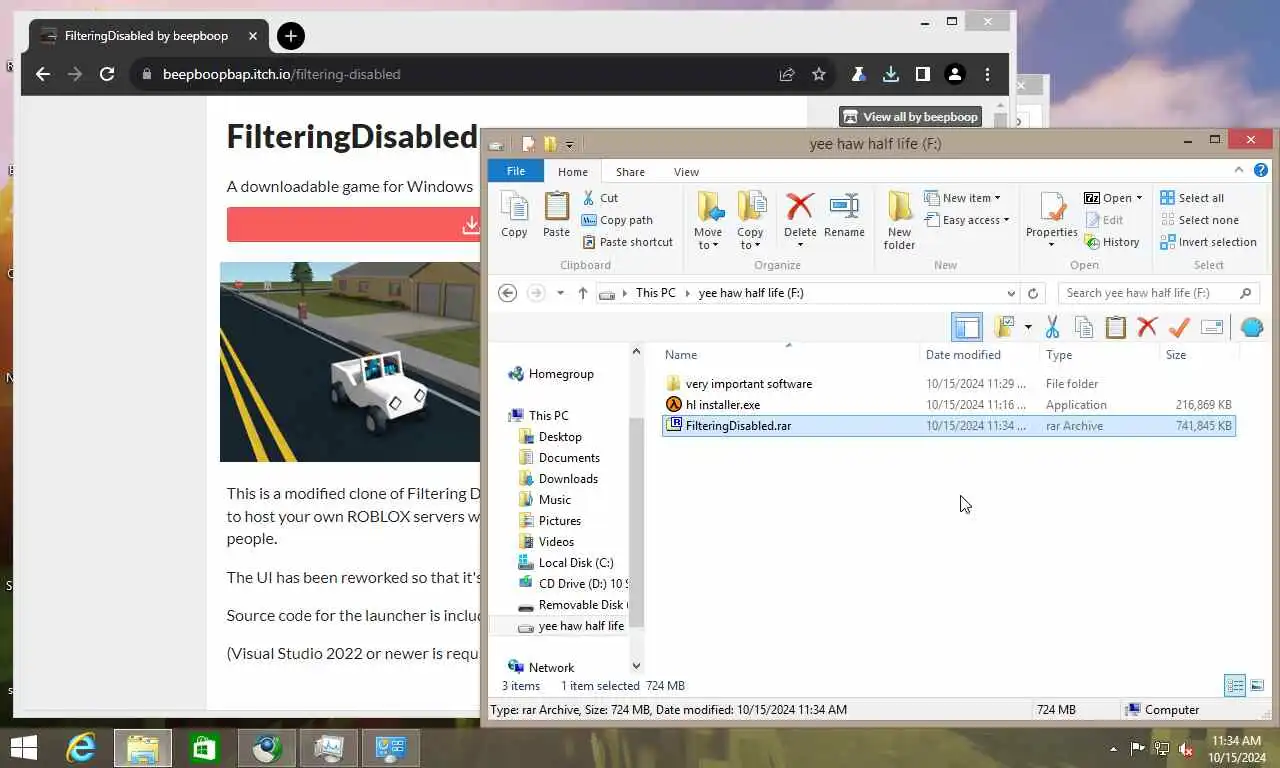Image resolution: width=1280 pixels, height=768 pixels.
Task: Bookmark the page with the star icon
Action: click(819, 74)
